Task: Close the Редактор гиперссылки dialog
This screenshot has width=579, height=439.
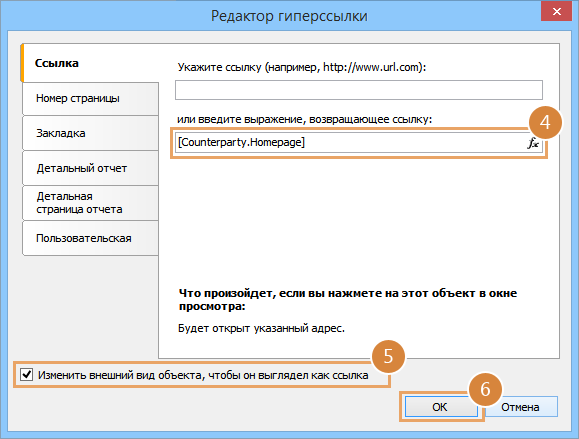Action: (556, 11)
